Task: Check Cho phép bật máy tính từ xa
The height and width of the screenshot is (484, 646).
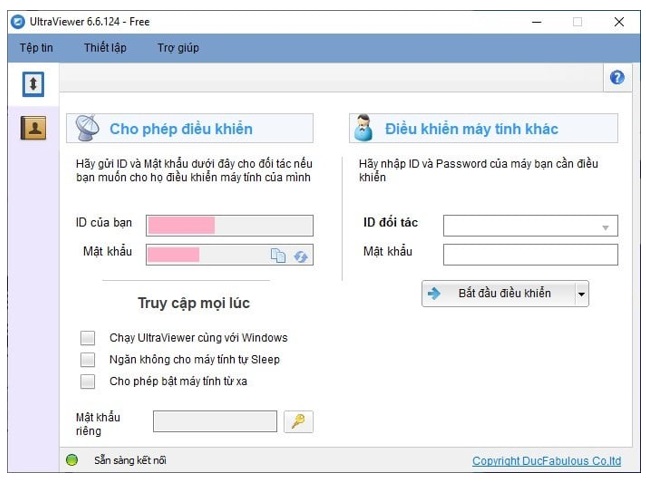Action: tap(88, 381)
